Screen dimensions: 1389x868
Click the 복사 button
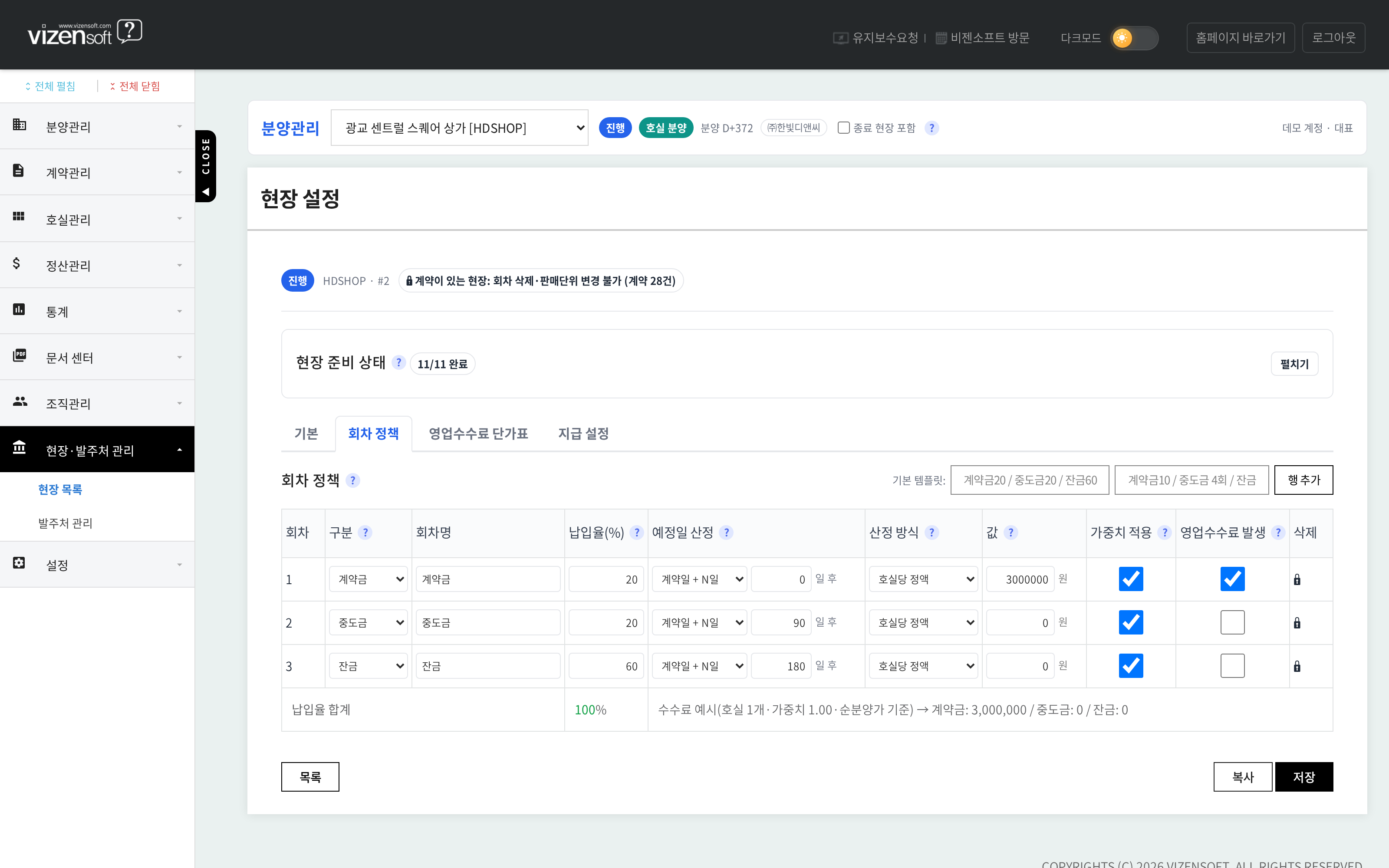[1243, 777]
